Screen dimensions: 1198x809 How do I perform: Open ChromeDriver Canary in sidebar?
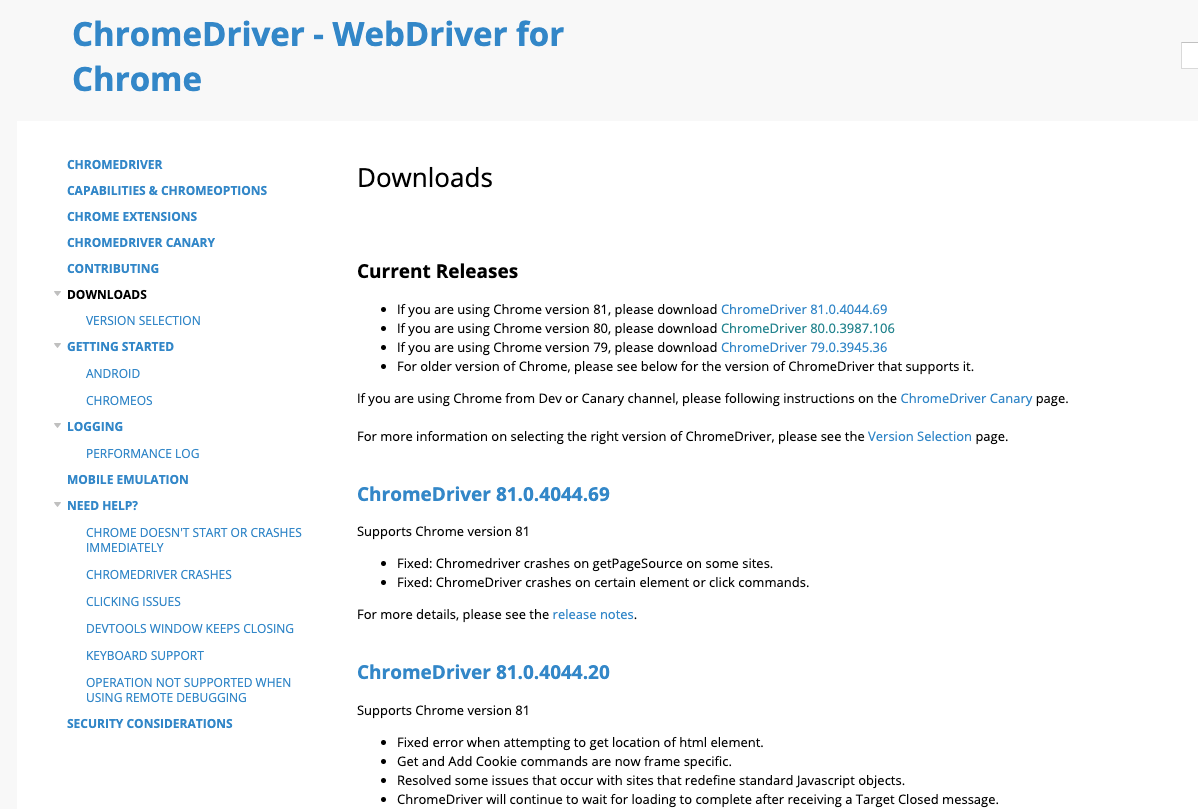141,242
